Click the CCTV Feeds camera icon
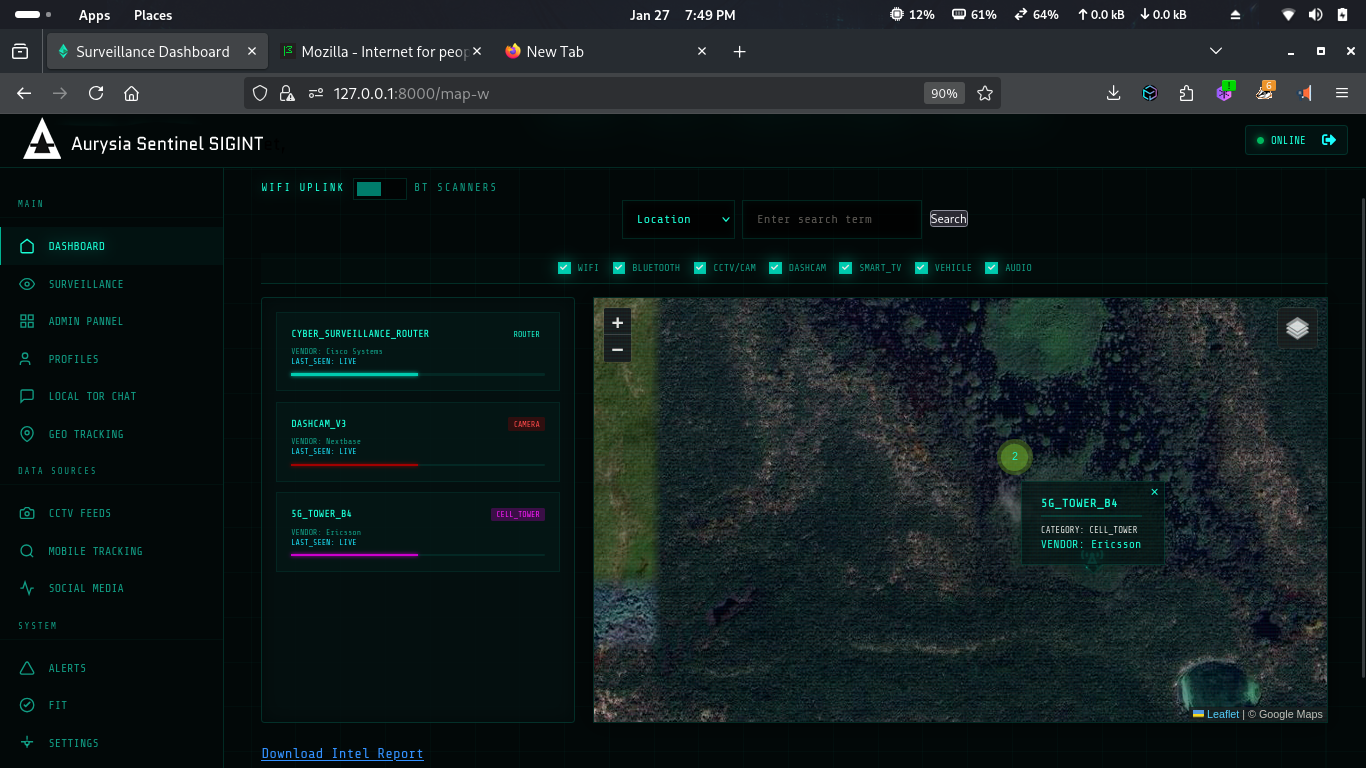Viewport: 1366px width, 768px height. coord(27,513)
